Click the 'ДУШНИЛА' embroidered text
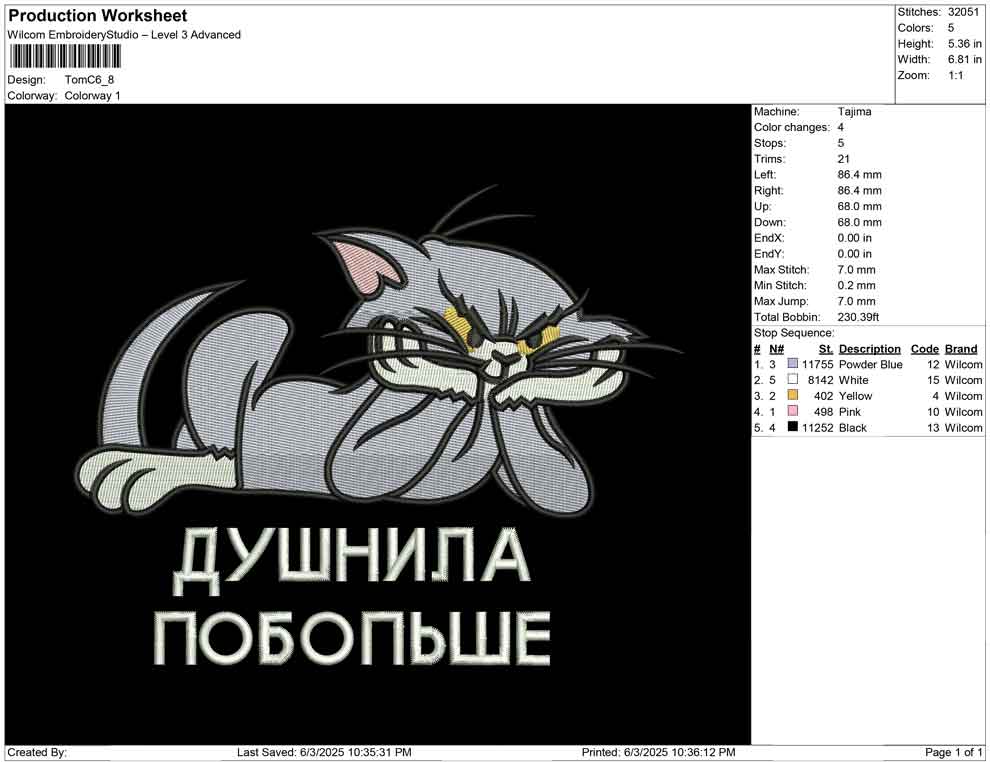Screen dimensions: 990x762 click(351, 561)
